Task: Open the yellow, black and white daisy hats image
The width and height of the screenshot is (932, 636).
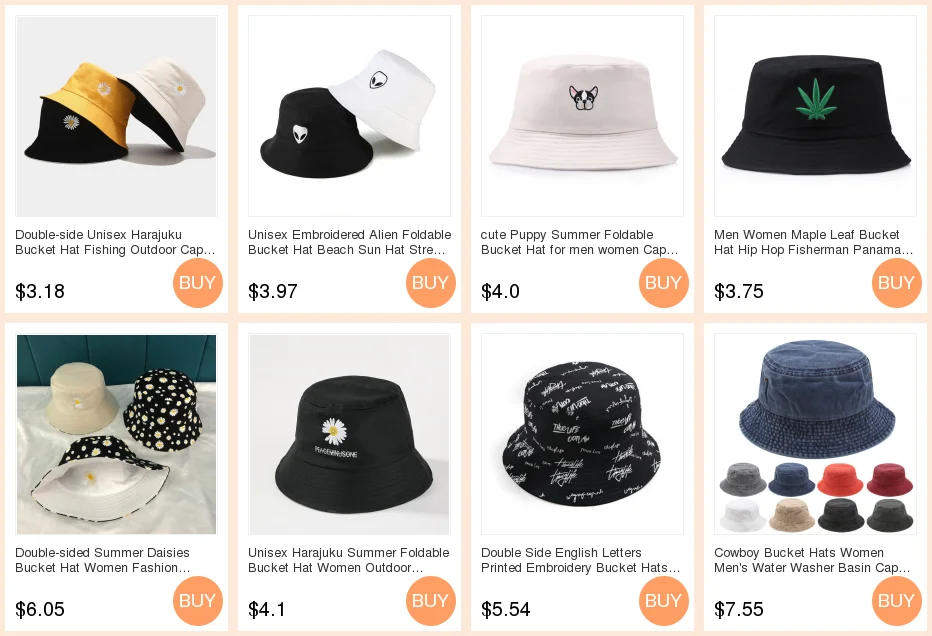Action: click(x=116, y=116)
